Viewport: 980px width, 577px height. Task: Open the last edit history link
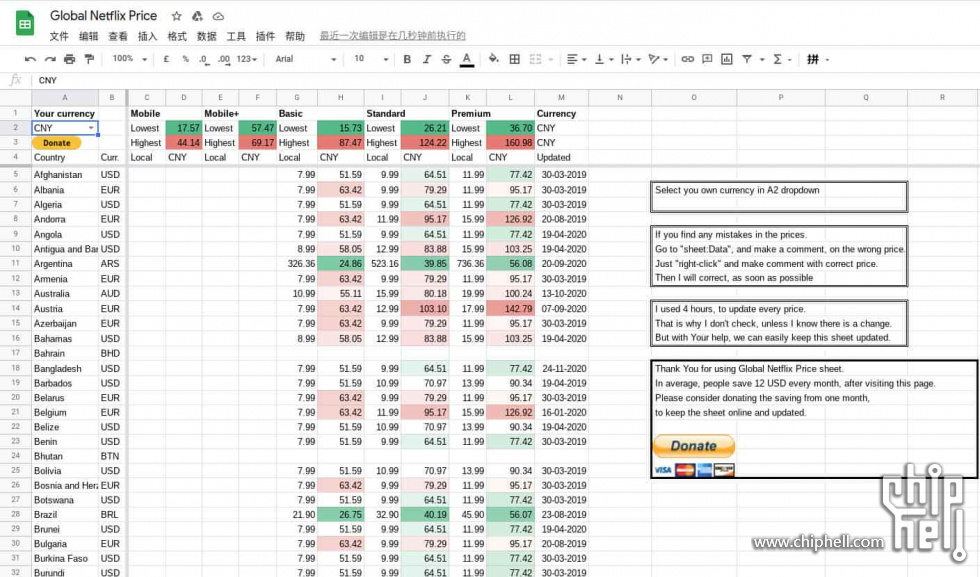392,36
